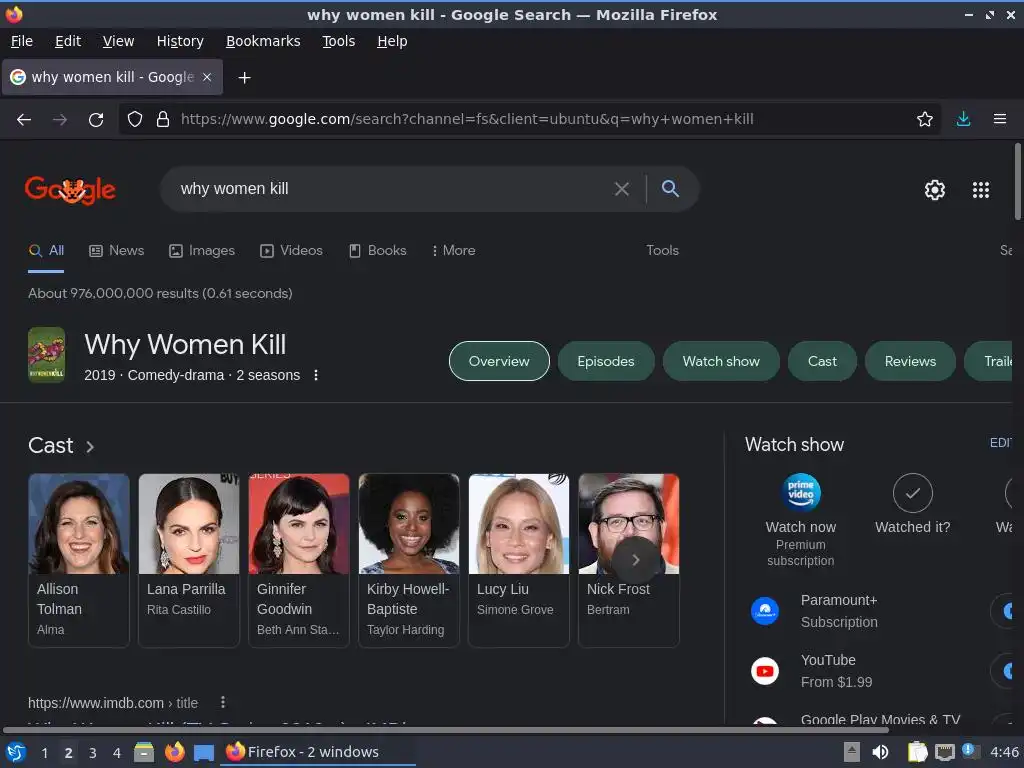The width and height of the screenshot is (1024, 768).
Task: Show more cast with the carousel arrow
Action: [x=635, y=560]
